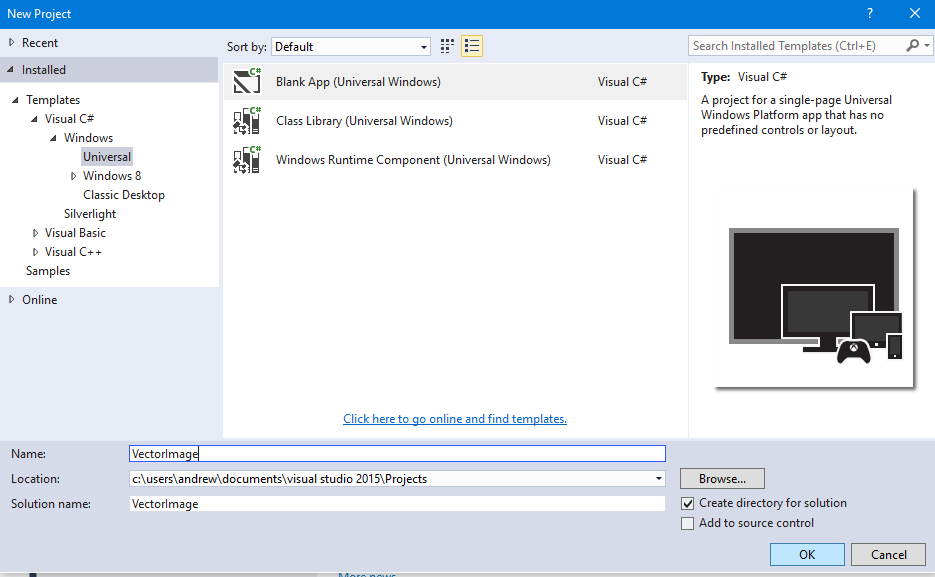Open the Sort by dropdown
Image resolution: width=935 pixels, height=577 pixels.
[351, 46]
